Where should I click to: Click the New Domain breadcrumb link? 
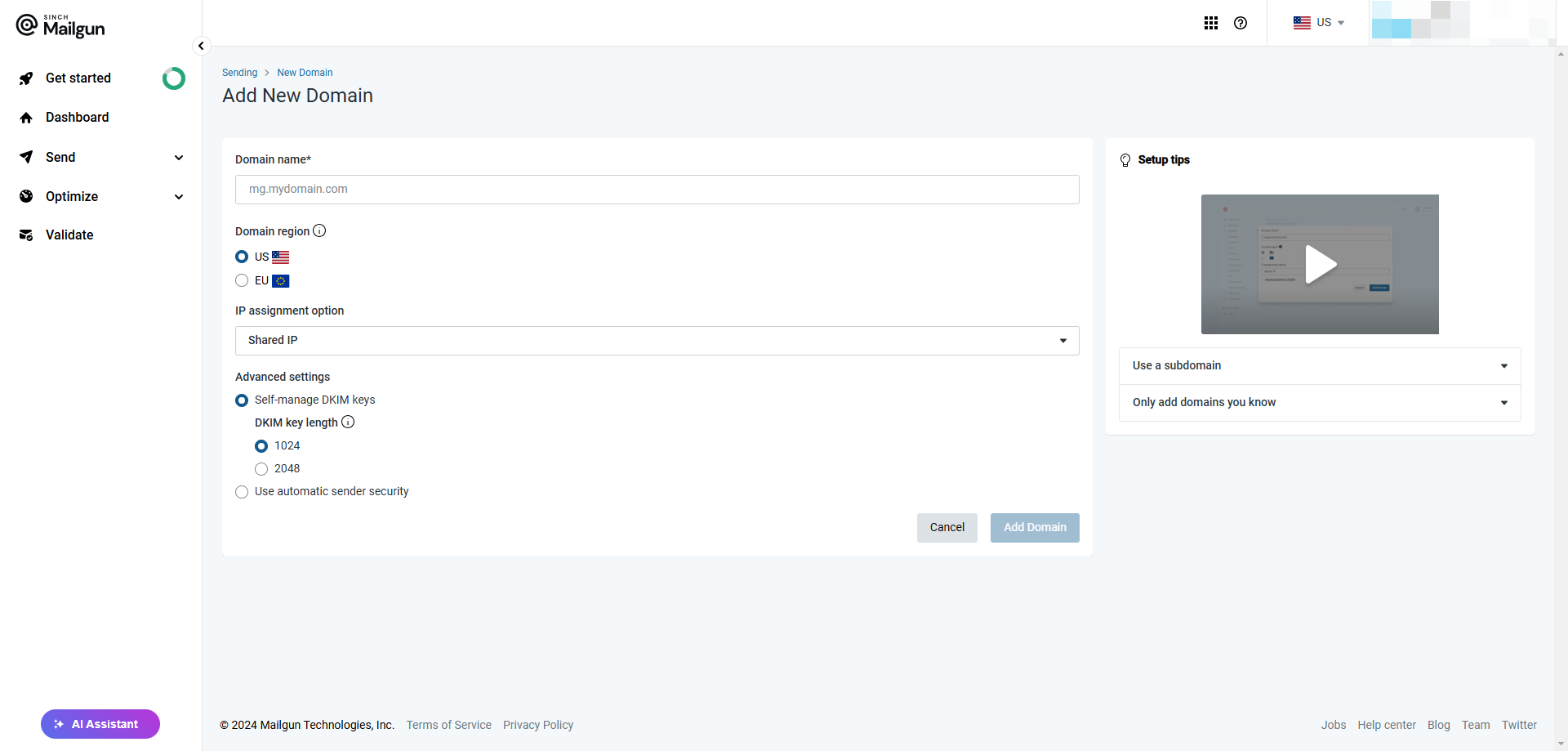tap(305, 73)
